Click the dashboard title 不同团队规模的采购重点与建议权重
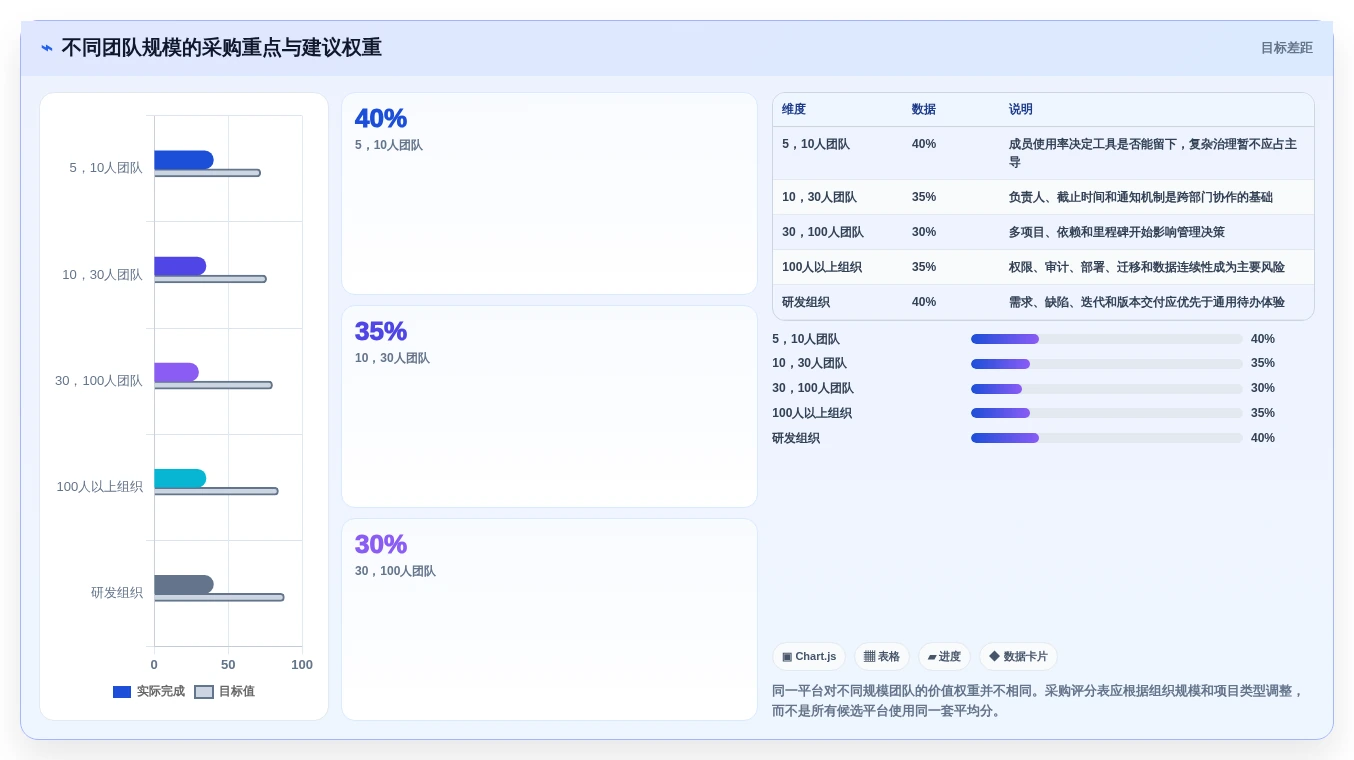 pyautogui.click(x=221, y=48)
